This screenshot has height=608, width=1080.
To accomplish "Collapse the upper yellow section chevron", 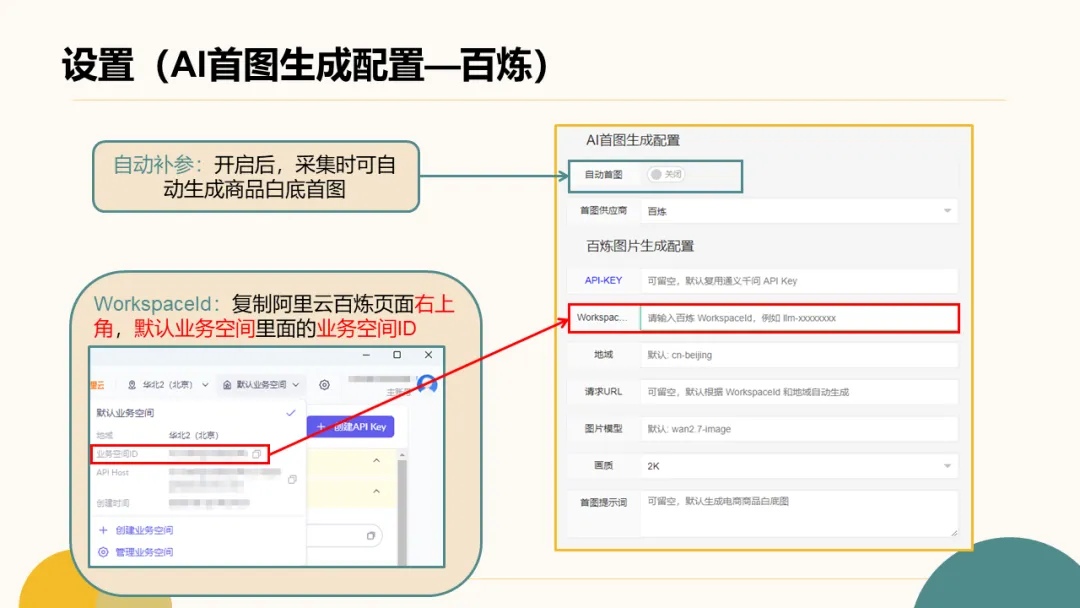I will (376, 461).
